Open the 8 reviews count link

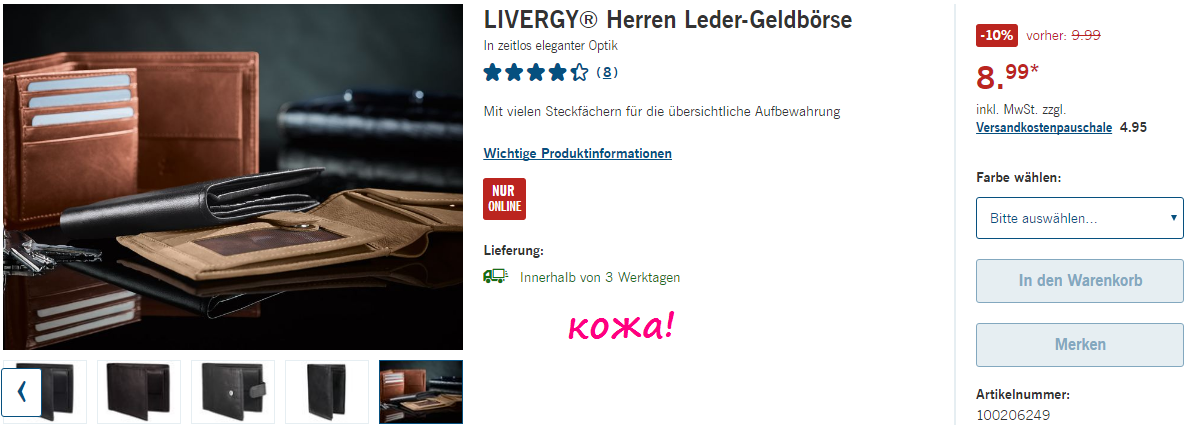point(607,73)
